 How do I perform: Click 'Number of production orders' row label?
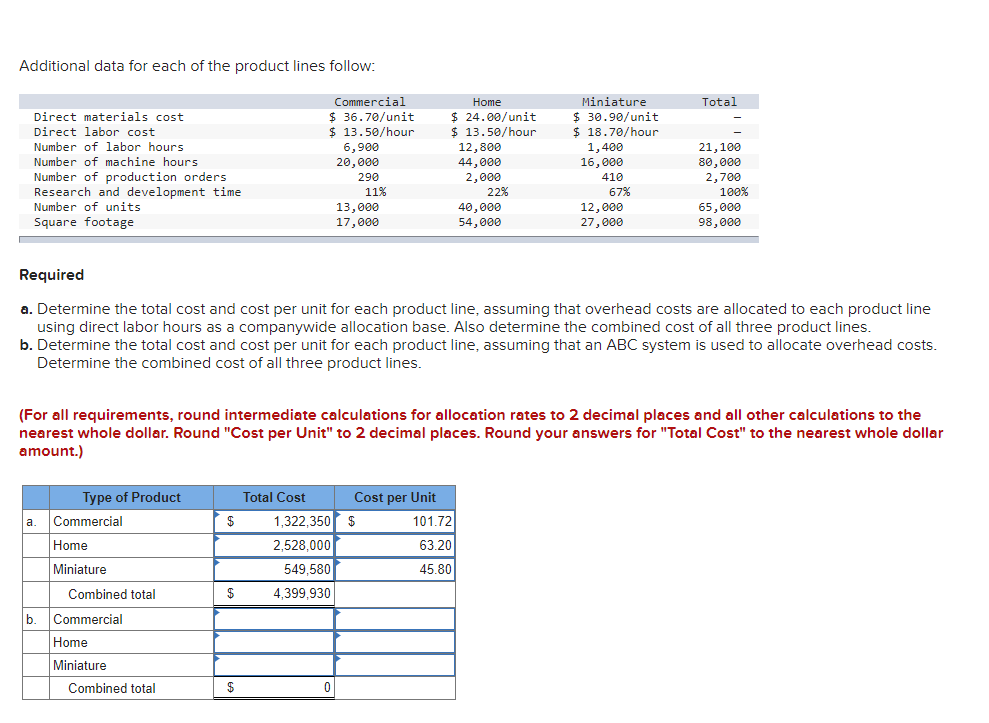pos(130,177)
